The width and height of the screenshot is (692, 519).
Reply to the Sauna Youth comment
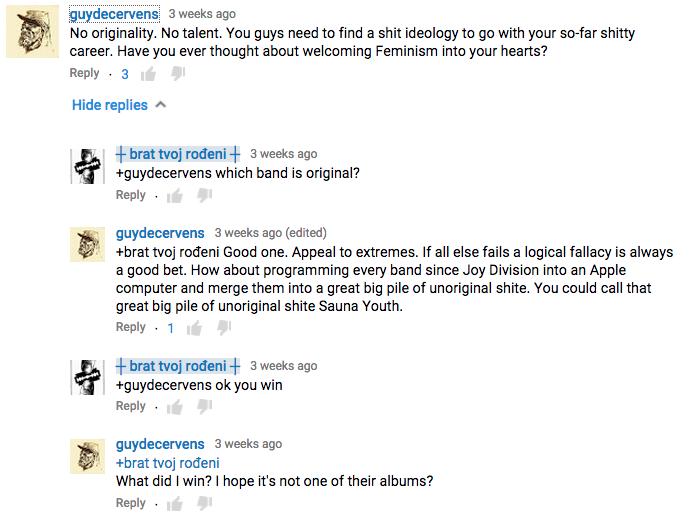[131, 327]
